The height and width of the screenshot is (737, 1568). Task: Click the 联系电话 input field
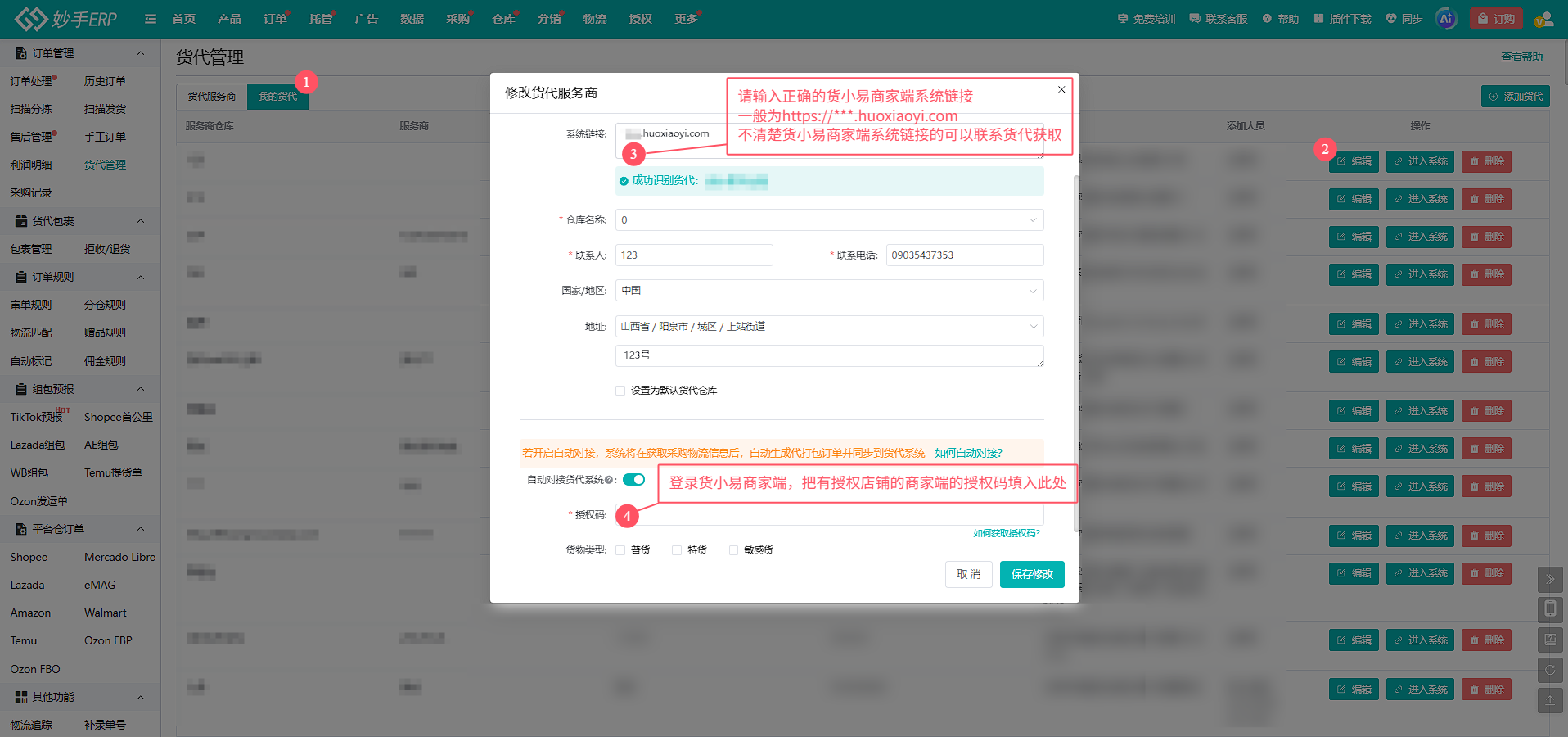click(965, 255)
